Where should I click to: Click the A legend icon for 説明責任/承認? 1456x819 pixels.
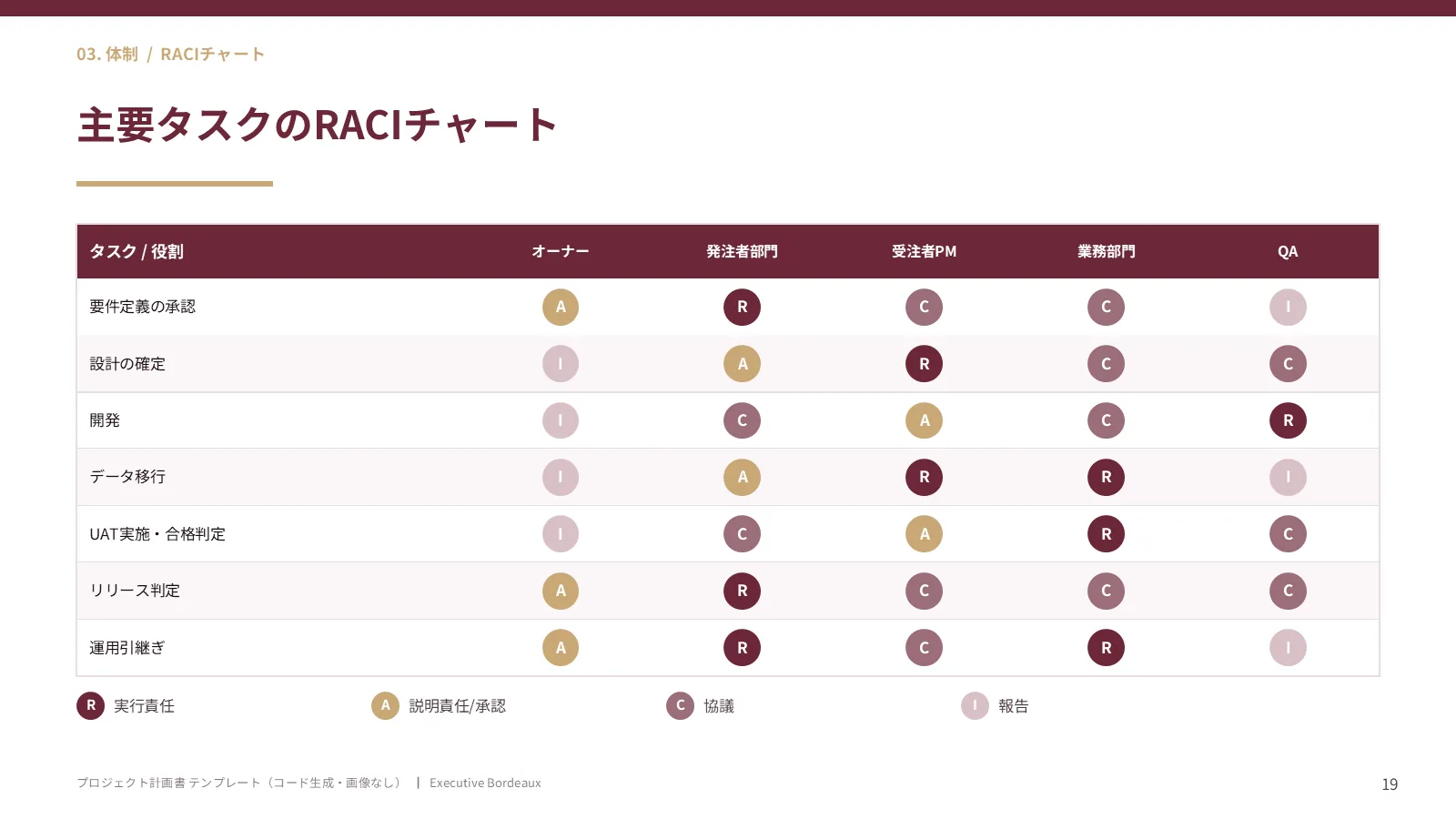[x=386, y=705]
